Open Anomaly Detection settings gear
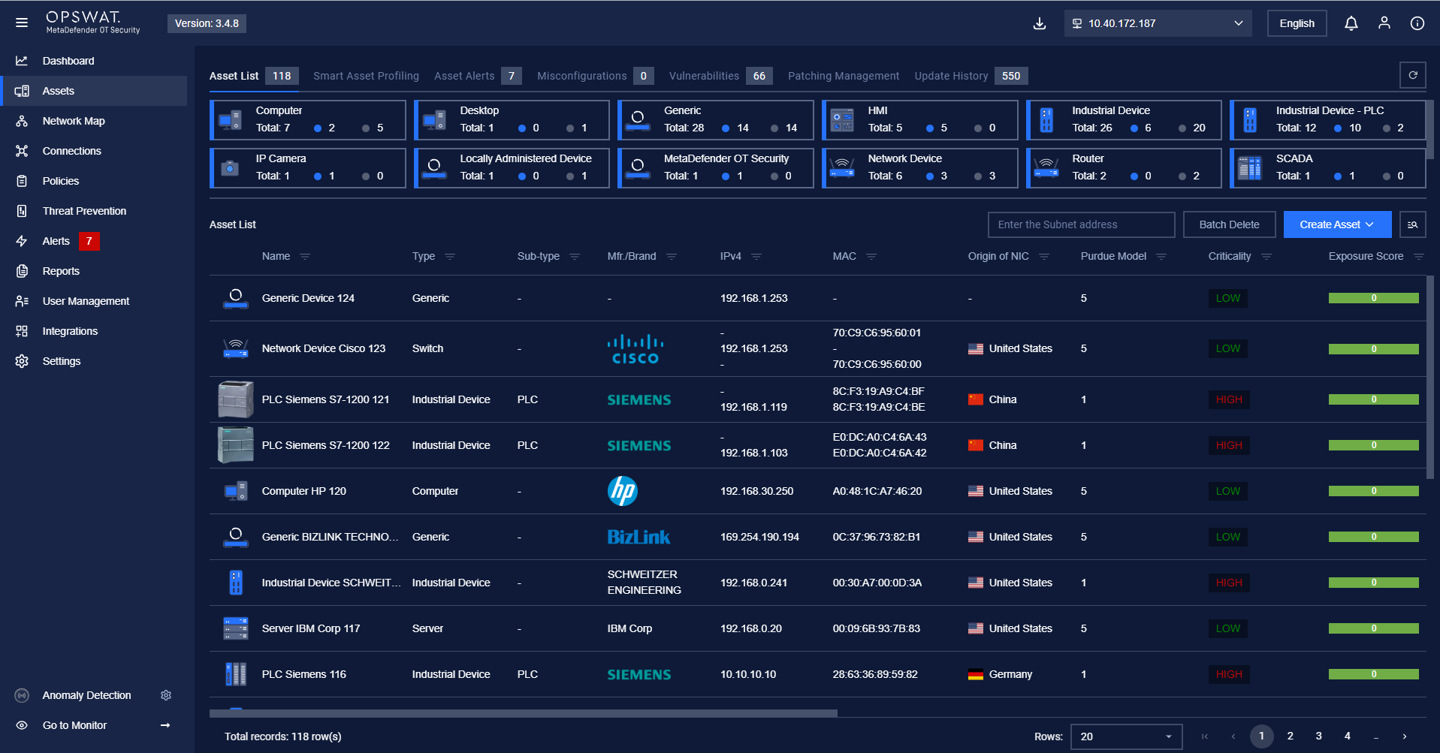The width and height of the screenshot is (1440, 753). [x=166, y=695]
